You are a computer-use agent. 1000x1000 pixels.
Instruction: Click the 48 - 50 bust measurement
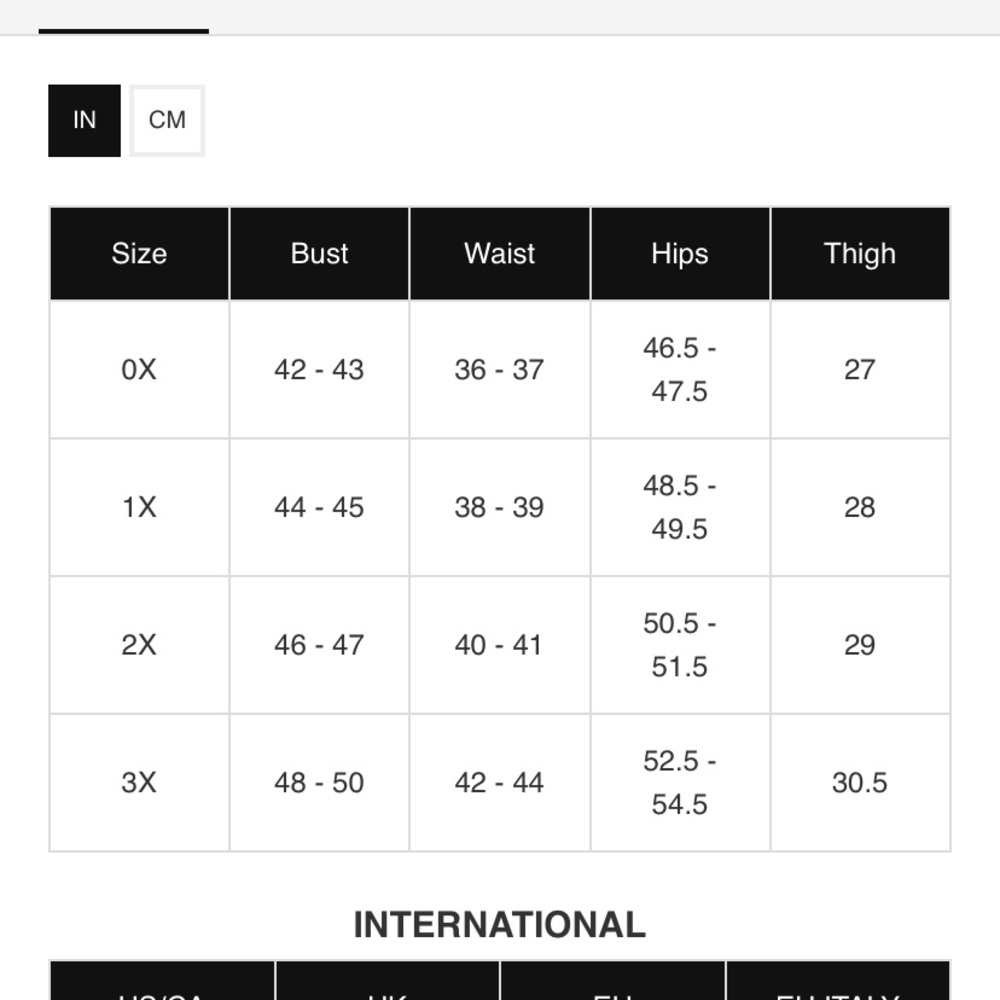(319, 783)
